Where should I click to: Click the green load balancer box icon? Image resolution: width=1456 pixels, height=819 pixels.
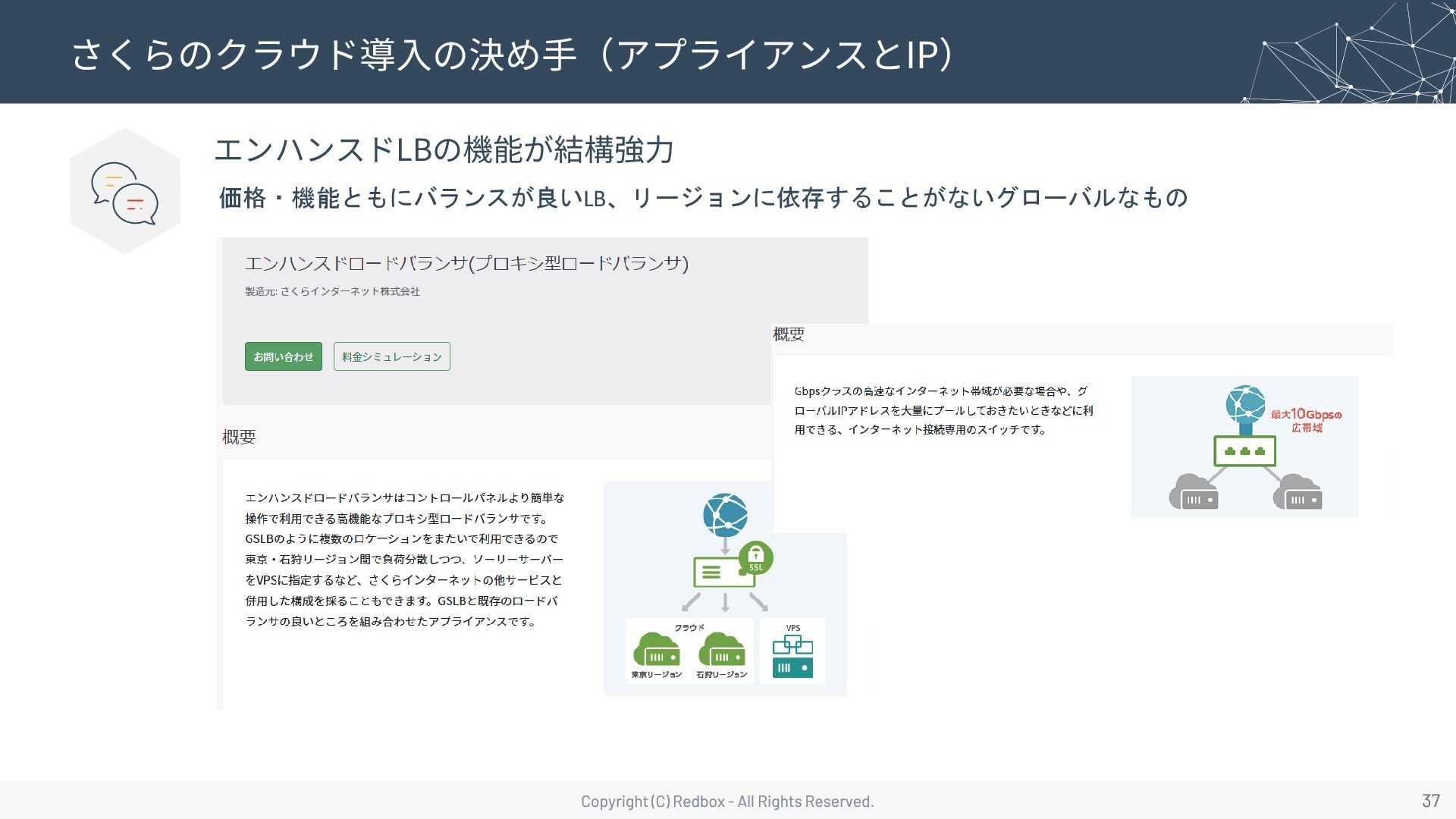click(x=723, y=573)
